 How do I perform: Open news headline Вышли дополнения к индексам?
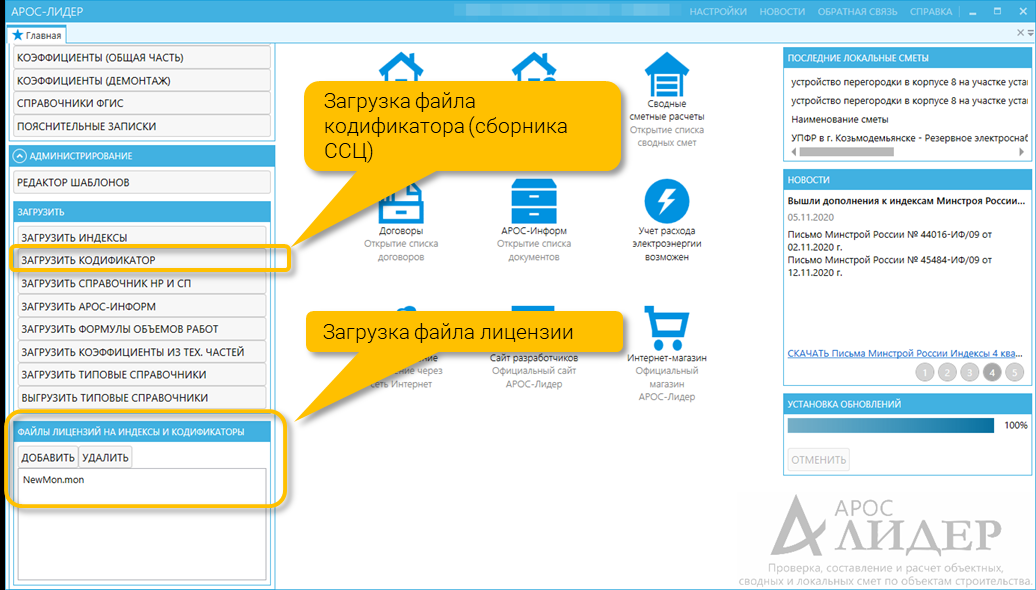pos(906,201)
